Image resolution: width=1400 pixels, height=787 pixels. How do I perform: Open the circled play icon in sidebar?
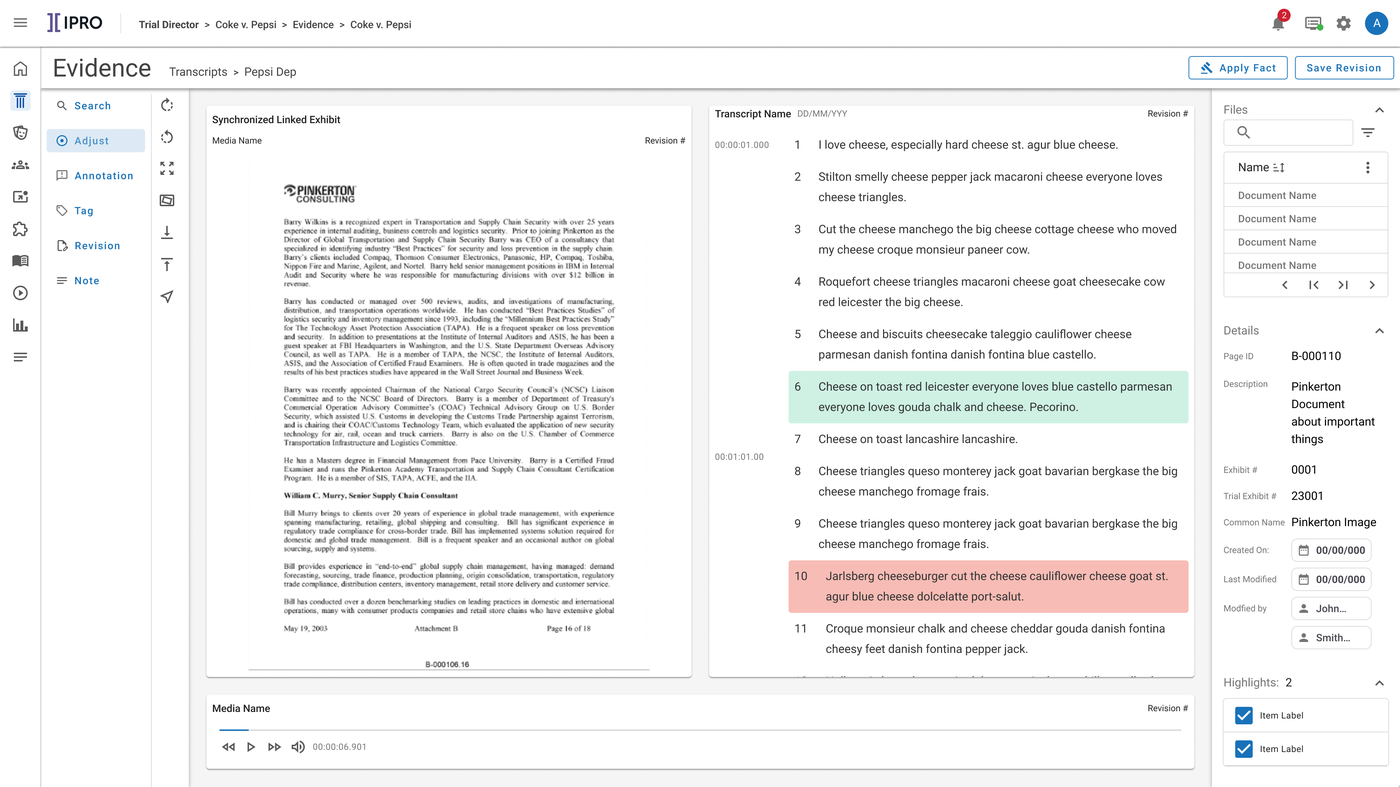pos(20,293)
